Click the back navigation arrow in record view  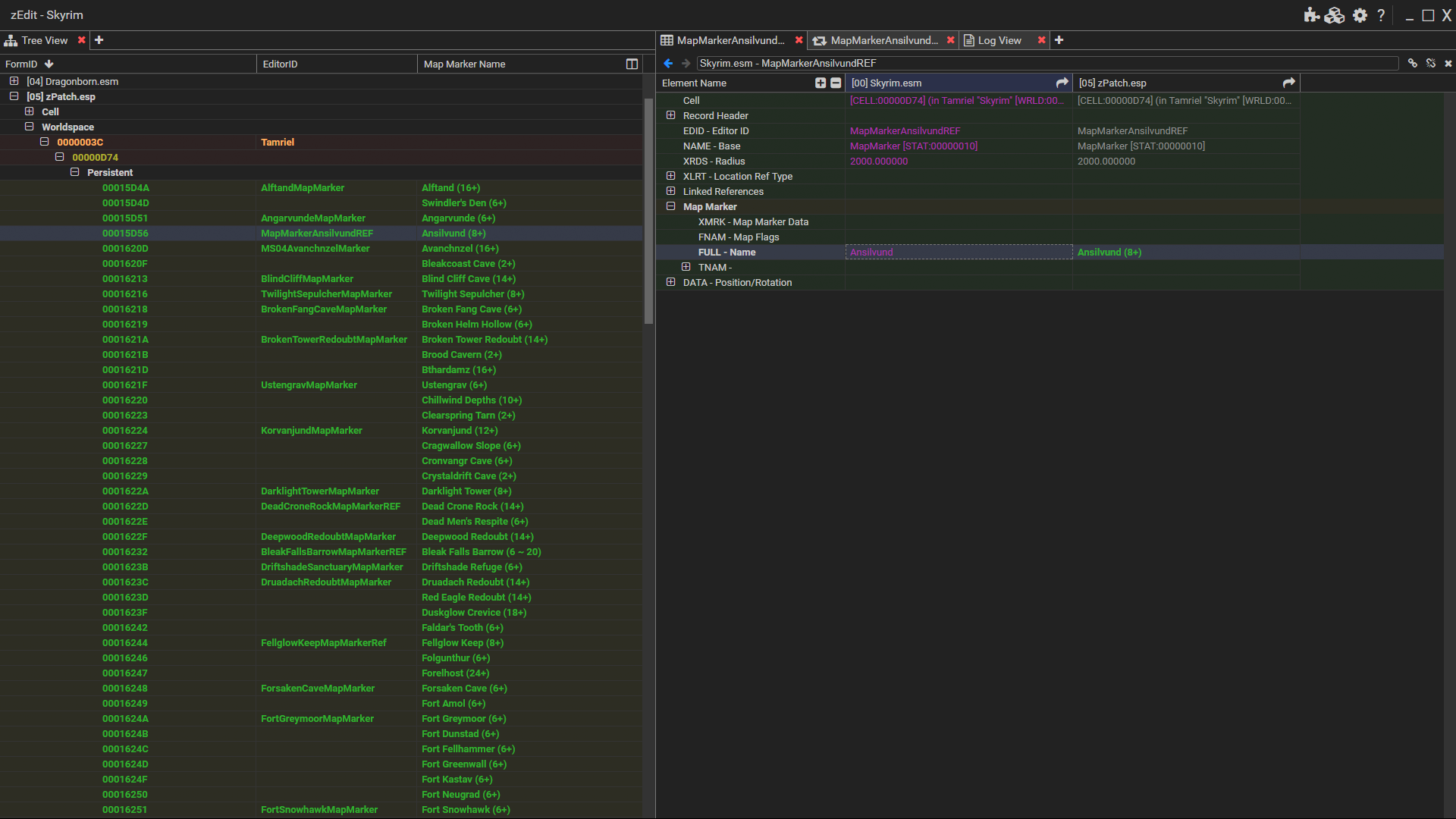click(668, 64)
